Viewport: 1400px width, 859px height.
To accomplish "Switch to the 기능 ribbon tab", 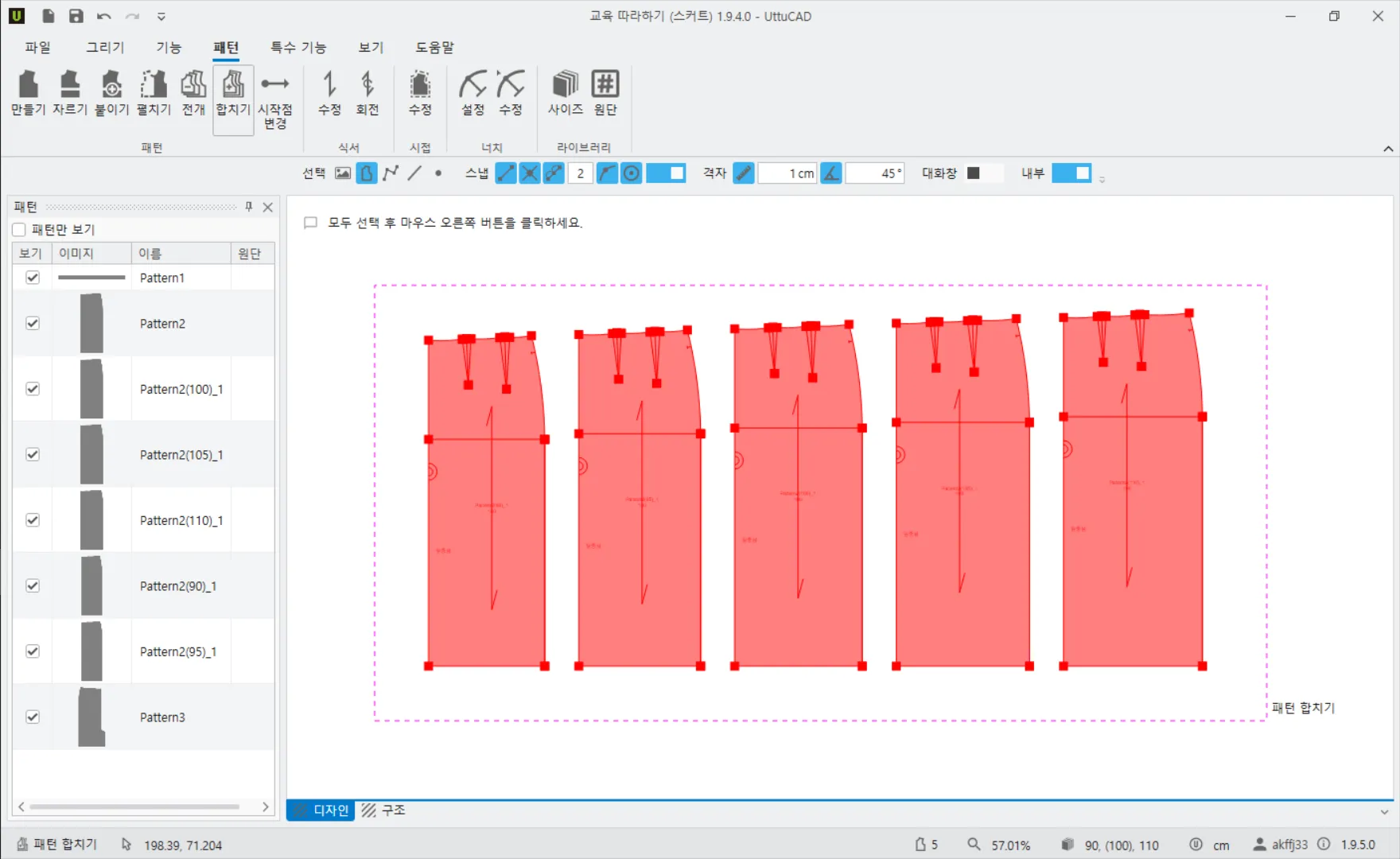I will 169,47.
